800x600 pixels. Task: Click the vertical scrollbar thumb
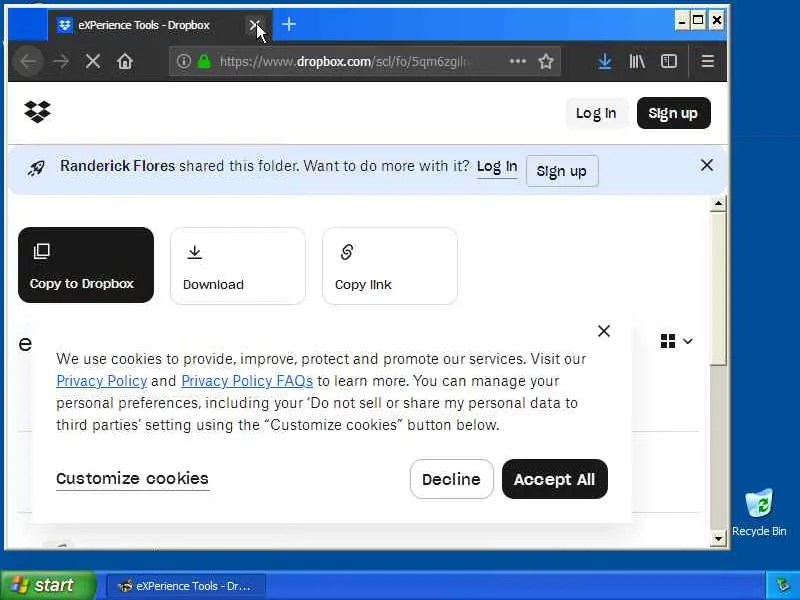pyautogui.click(x=718, y=288)
